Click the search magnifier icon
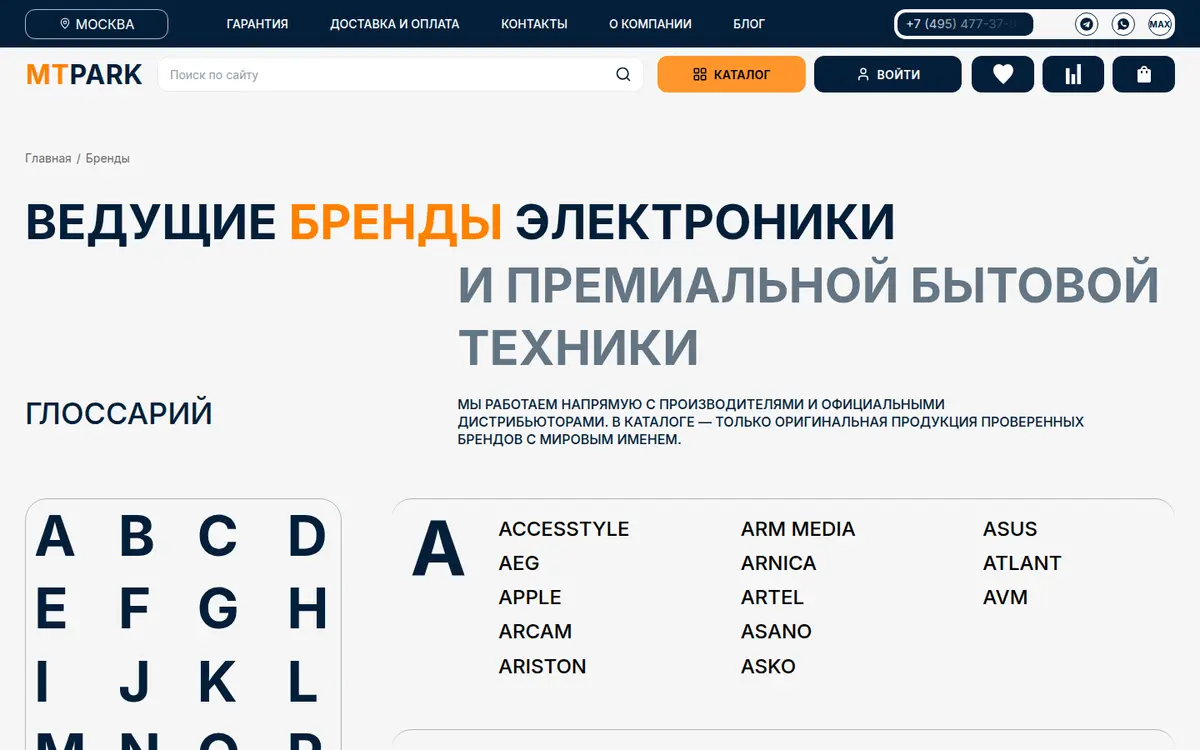This screenshot has height=750, width=1200. pyautogui.click(x=623, y=74)
